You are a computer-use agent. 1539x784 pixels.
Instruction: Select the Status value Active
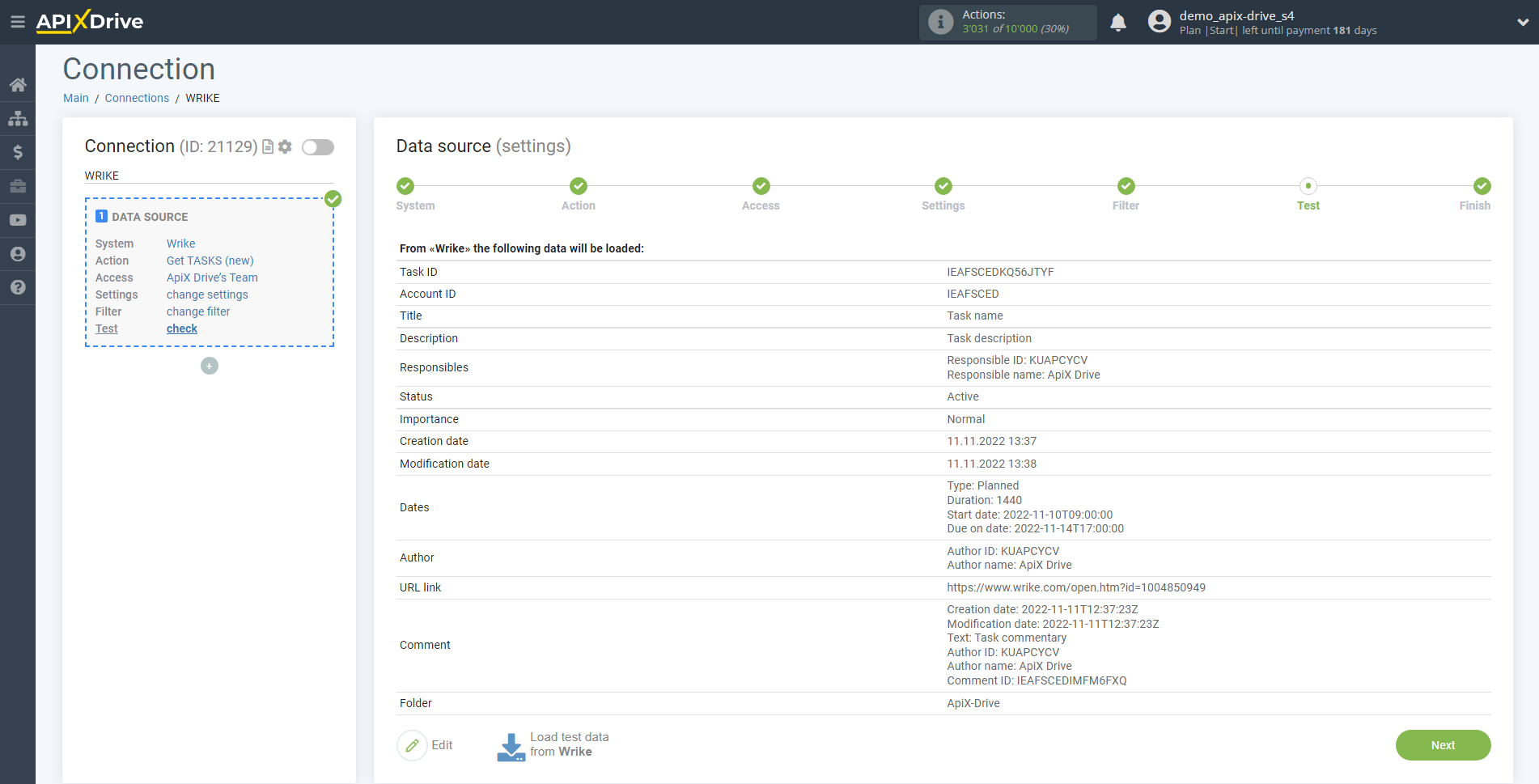click(963, 396)
